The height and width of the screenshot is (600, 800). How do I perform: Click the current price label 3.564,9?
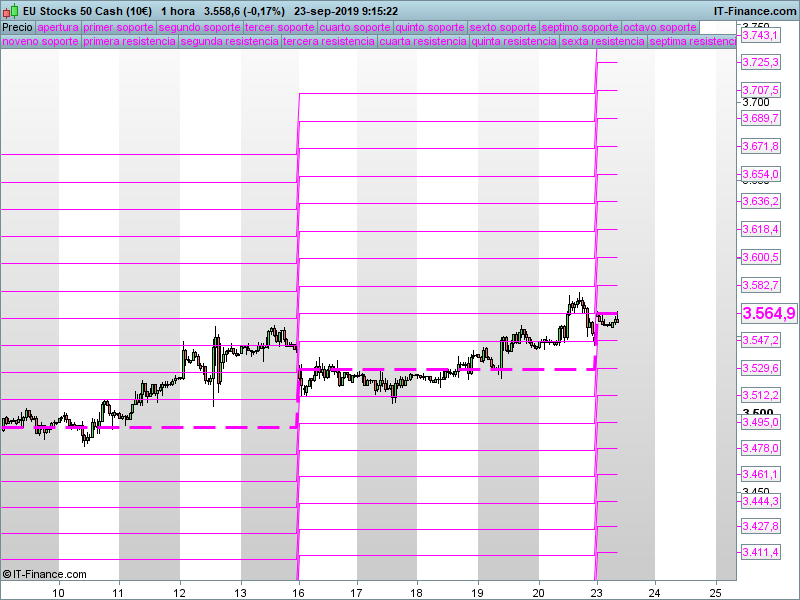coord(768,314)
